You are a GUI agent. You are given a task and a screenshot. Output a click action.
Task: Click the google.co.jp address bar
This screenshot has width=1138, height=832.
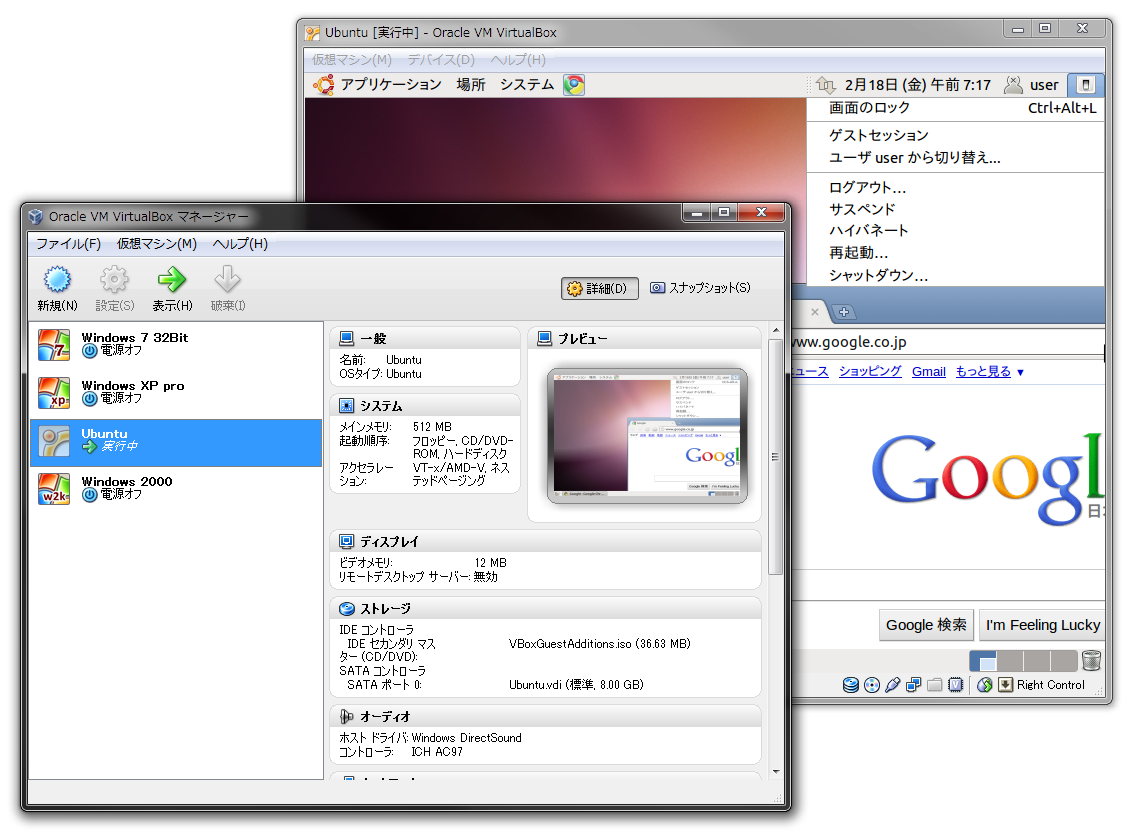948,342
